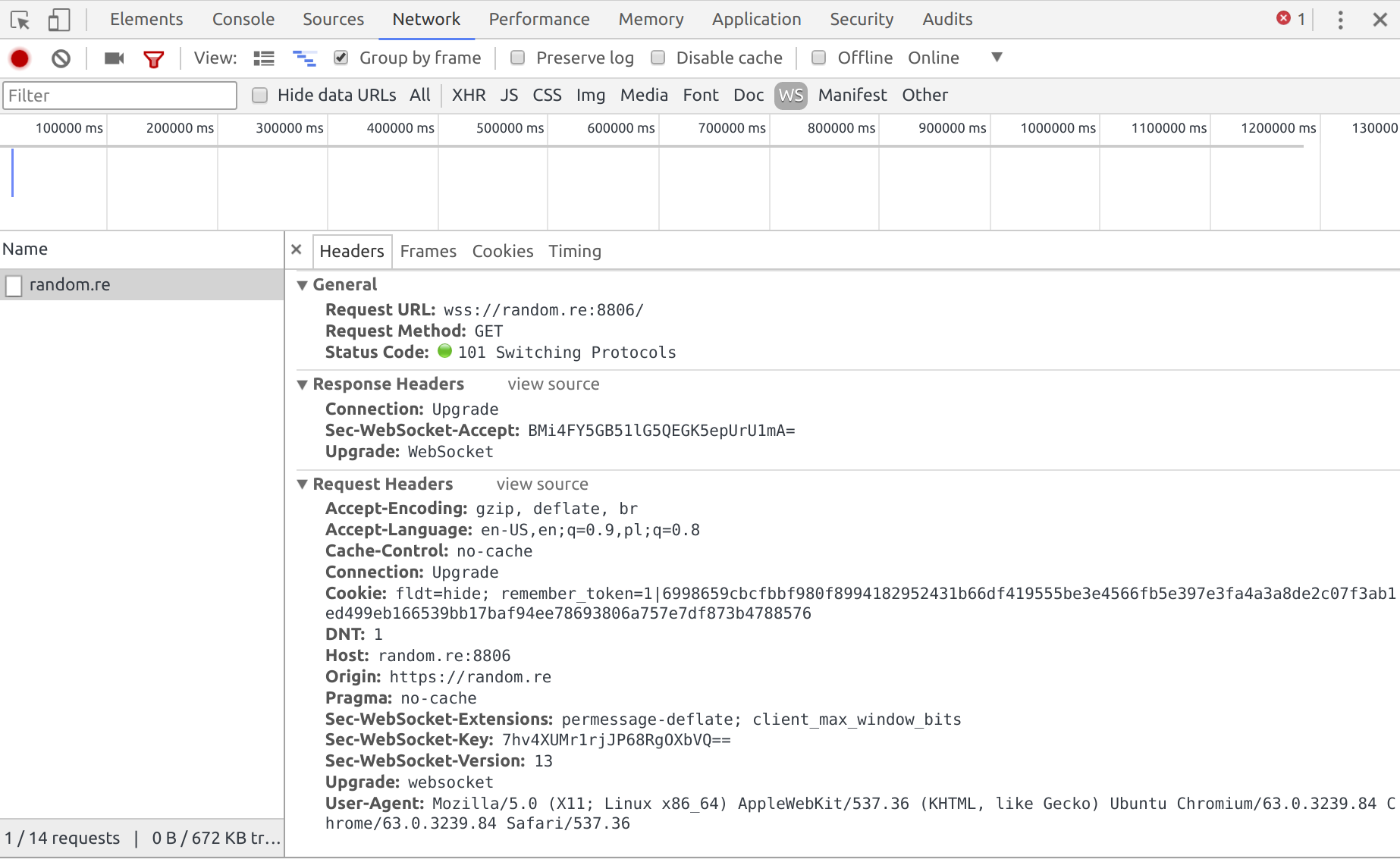This screenshot has width=1400, height=859.
Task: Collapse the Request Headers section
Action: click(x=303, y=484)
